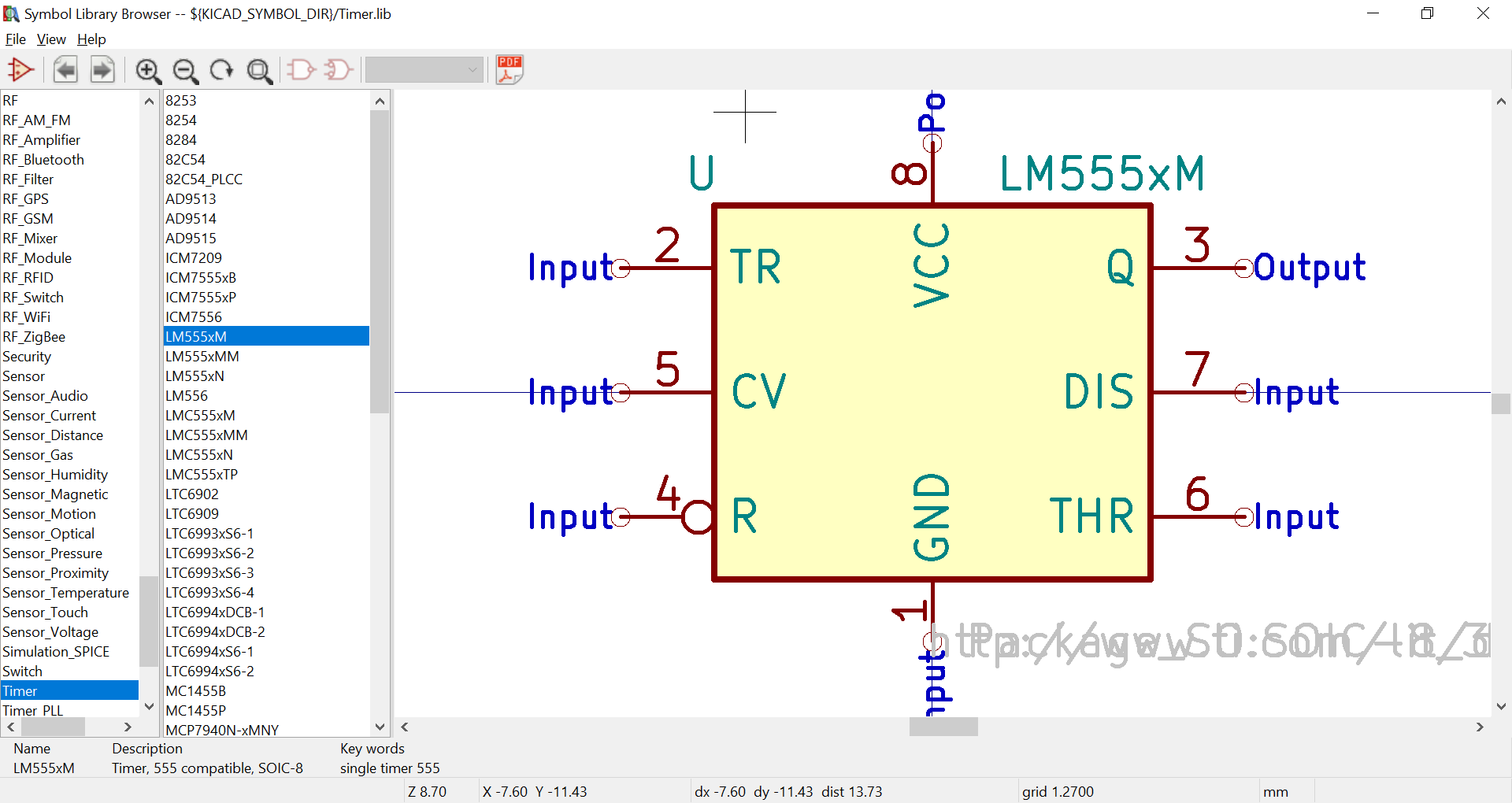The height and width of the screenshot is (803, 1512).
Task: Choose the 82C54_PLCC symbol
Action: (266, 179)
